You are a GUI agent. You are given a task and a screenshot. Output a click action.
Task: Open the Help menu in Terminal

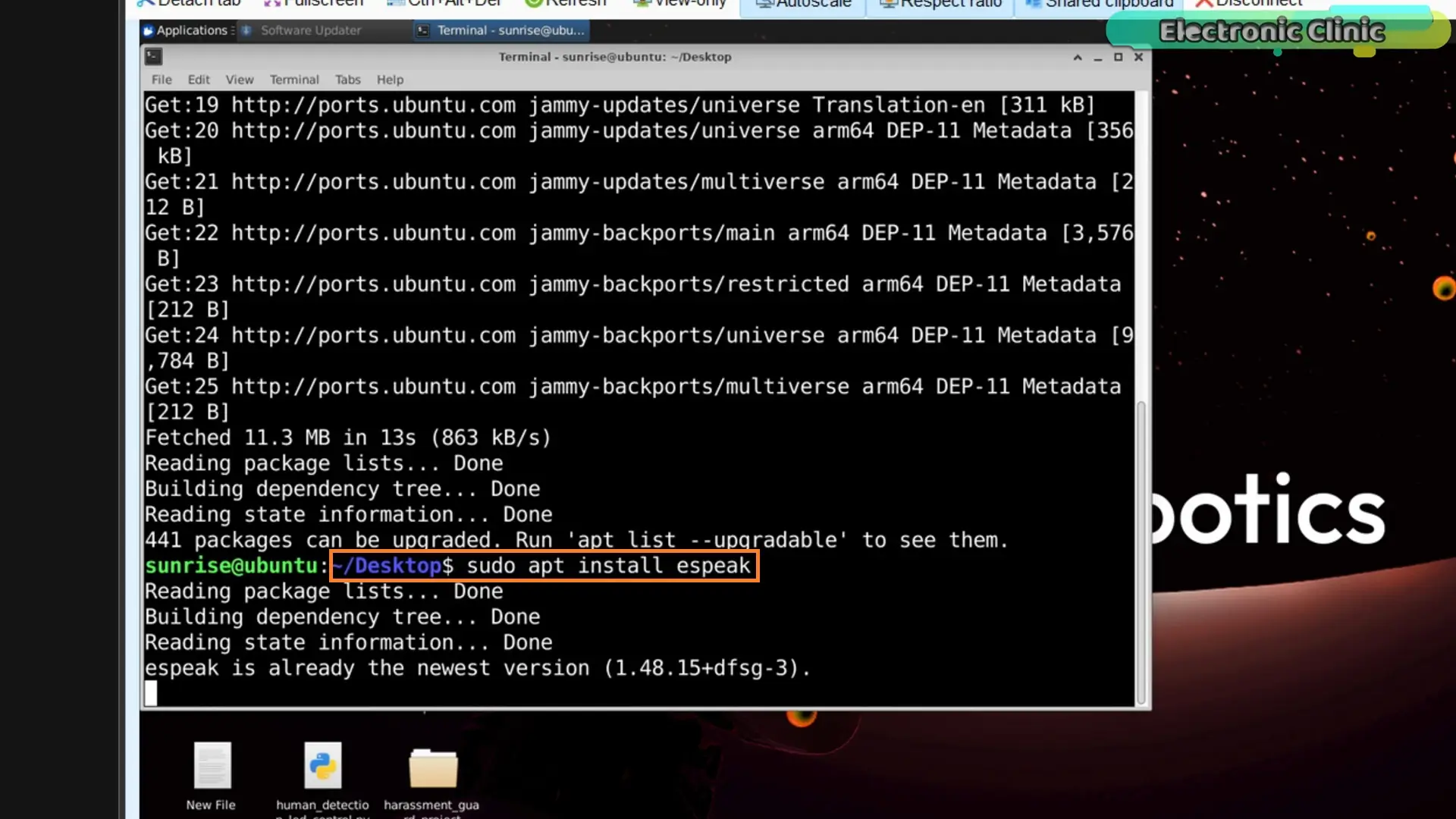click(x=390, y=80)
